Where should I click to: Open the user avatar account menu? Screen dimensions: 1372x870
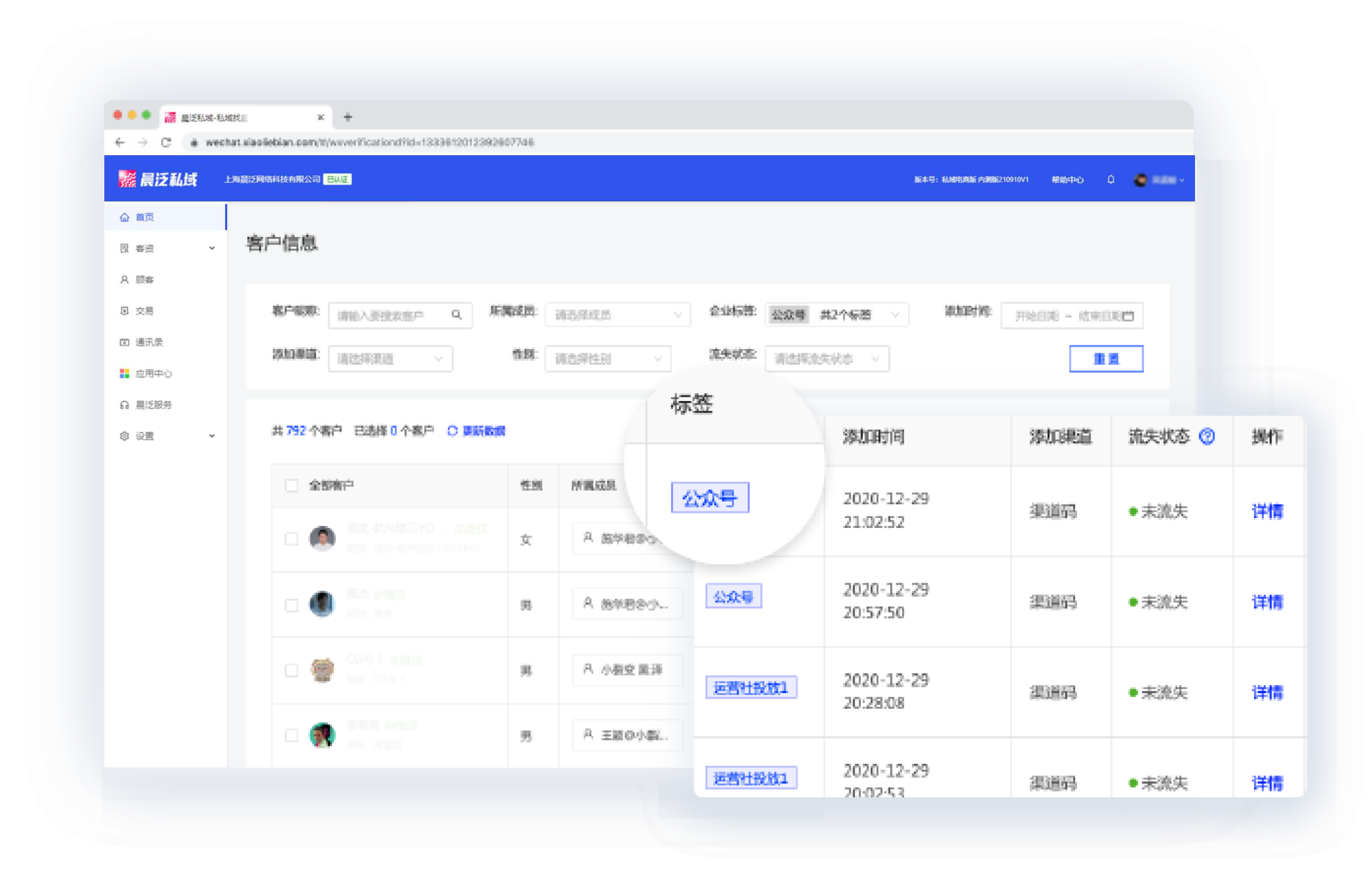pyautogui.click(x=1158, y=180)
